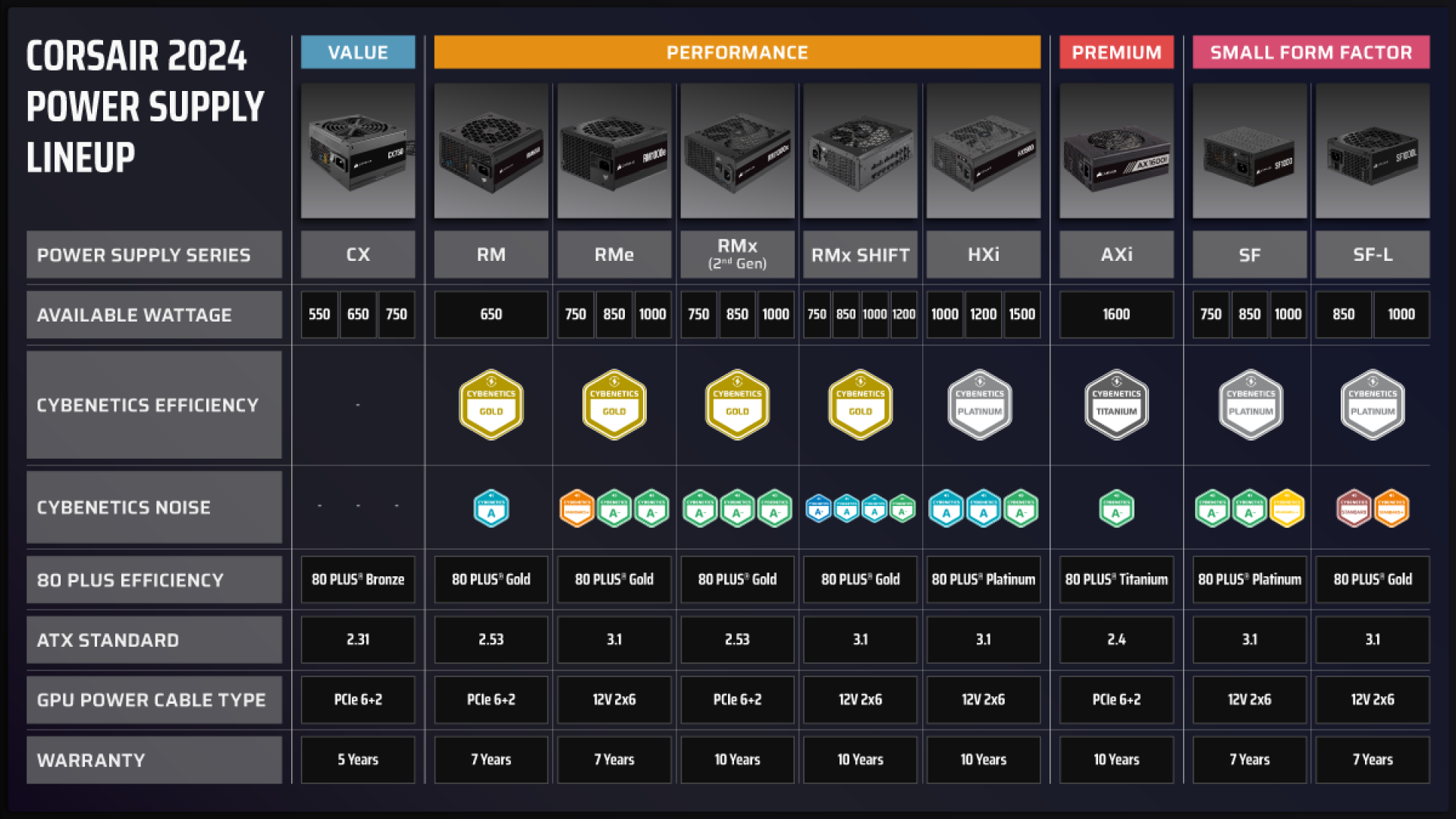
Task: Click the orange noise badge under RMe
Action: click(576, 508)
